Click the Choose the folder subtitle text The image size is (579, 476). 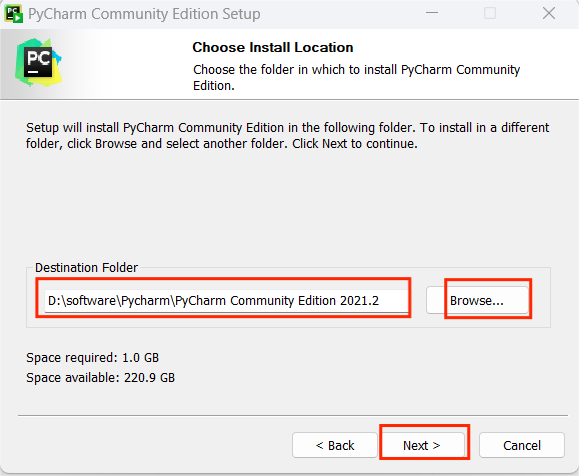click(x=356, y=78)
